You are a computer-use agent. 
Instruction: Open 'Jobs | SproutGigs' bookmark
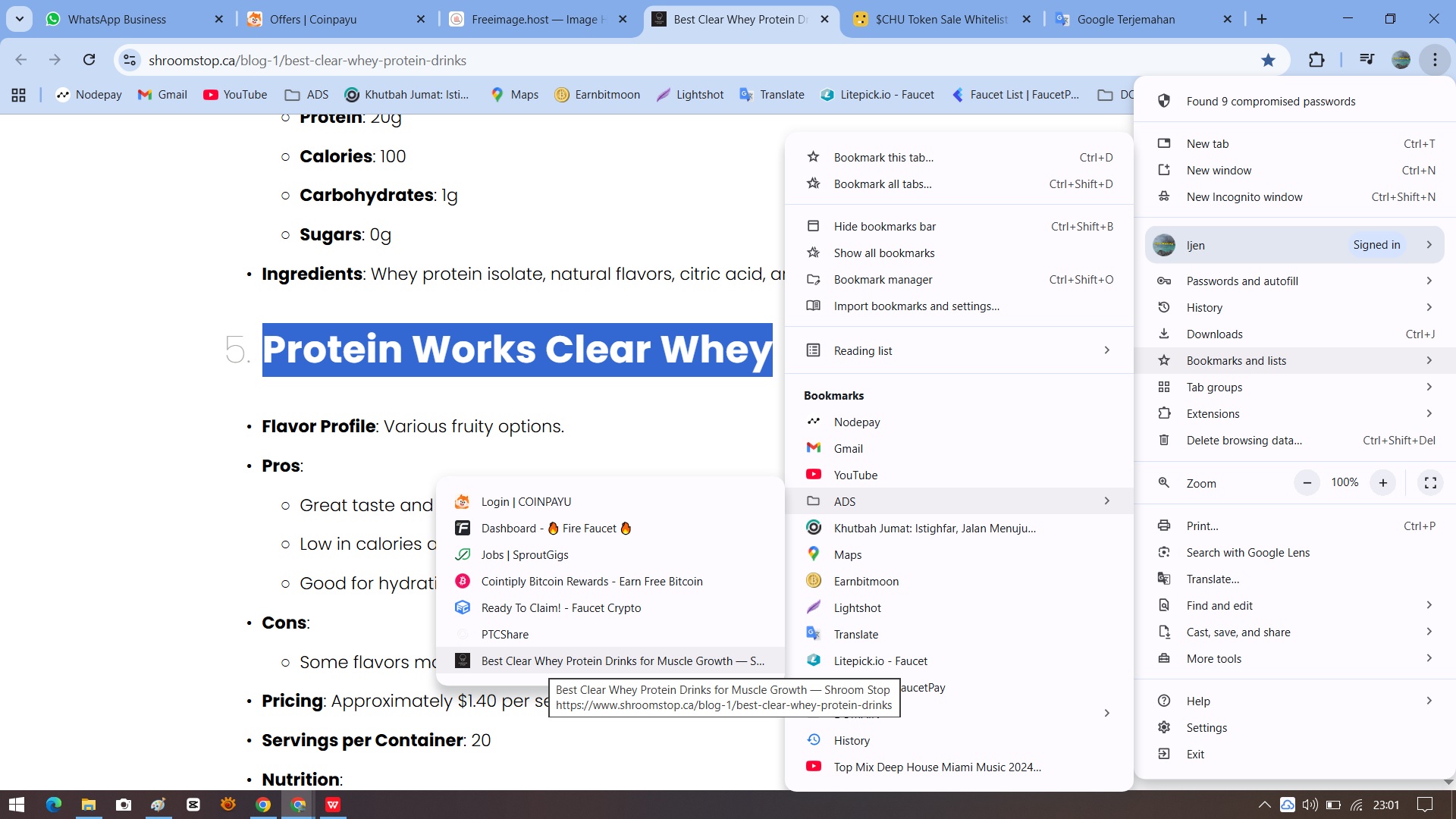pos(610,554)
